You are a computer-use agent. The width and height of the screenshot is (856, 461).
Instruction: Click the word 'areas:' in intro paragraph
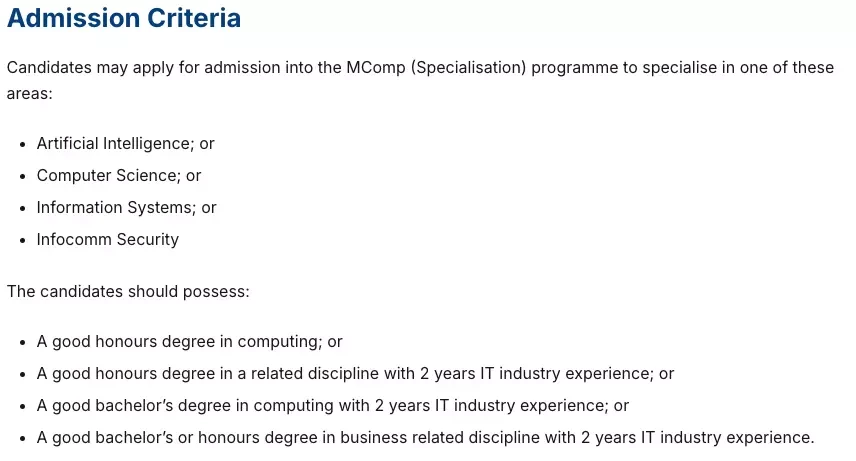click(29, 94)
